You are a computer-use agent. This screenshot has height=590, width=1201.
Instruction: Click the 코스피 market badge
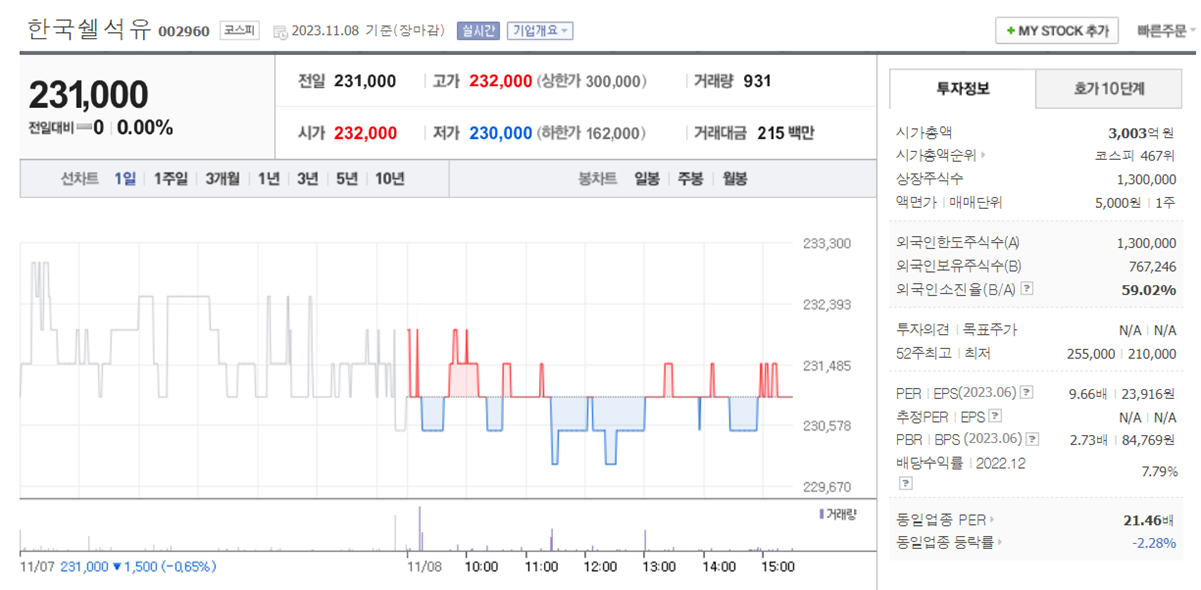(239, 31)
